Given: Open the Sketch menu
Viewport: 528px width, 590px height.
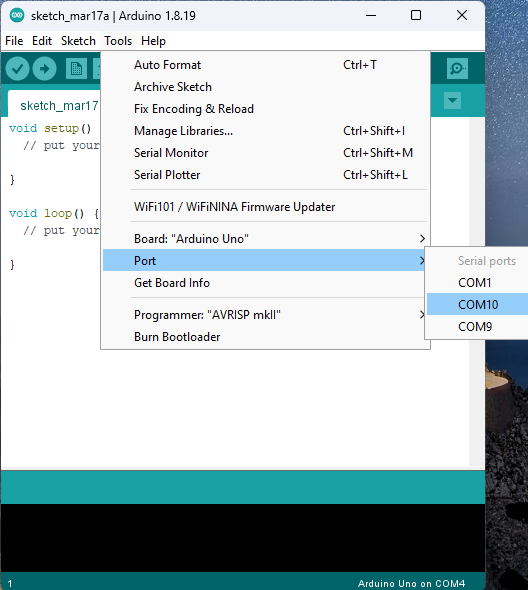Looking at the screenshot, I should 78,41.
